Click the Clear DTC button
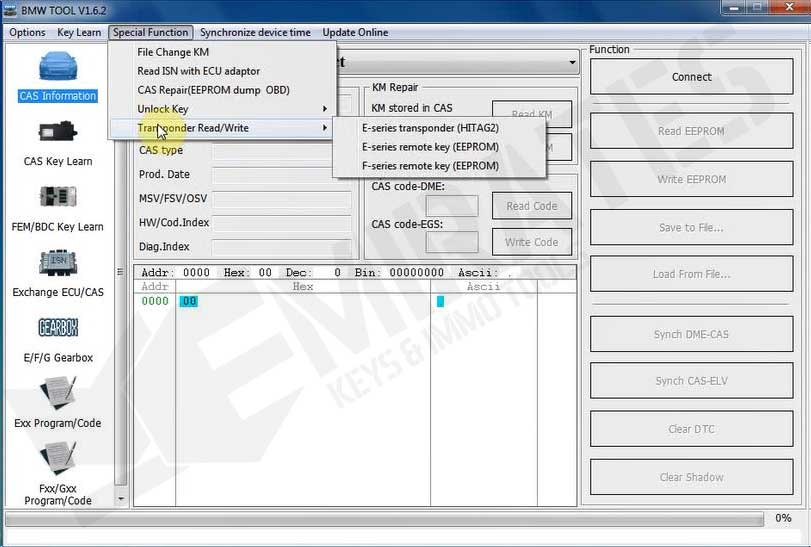The width and height of the screenshot is (811, 547). coord(692,429)
